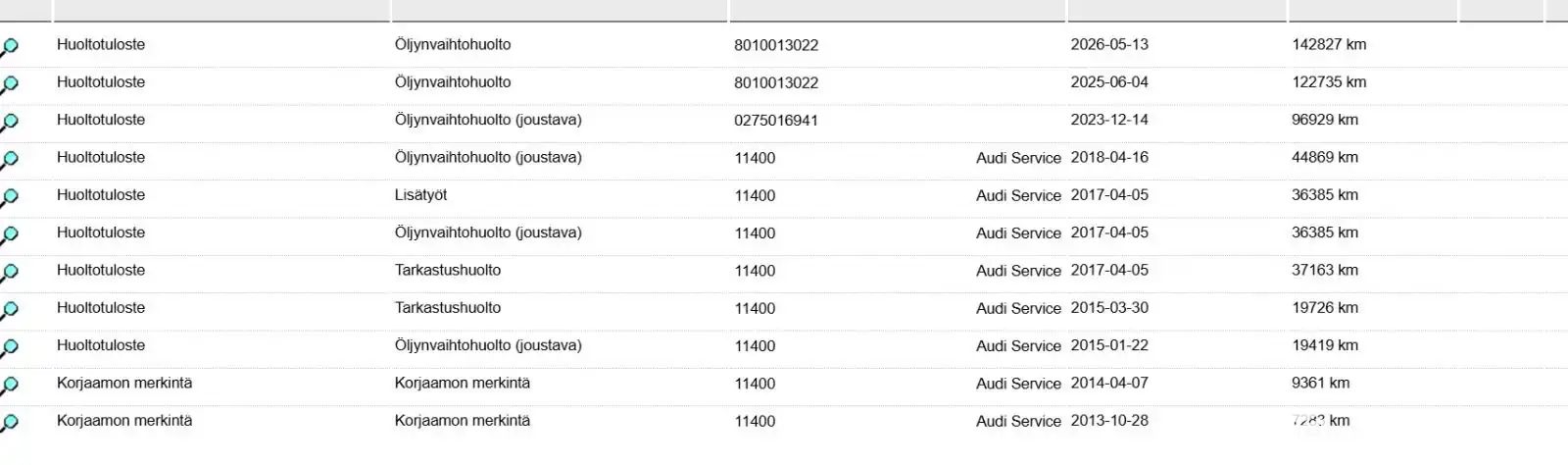Screen dimensions: 1568x465
Task: Click magnifier for 2013-10-28 Korjaamon merkintä row
Action: (10, 423)
